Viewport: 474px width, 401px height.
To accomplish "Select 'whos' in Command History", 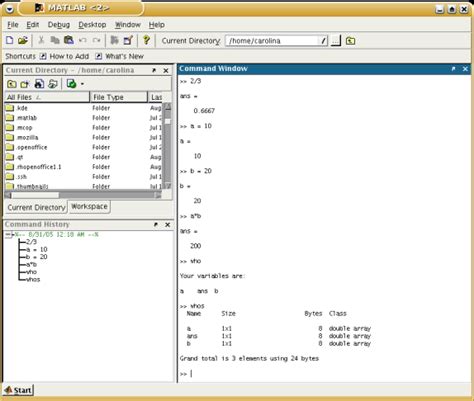I will [33, 280].
